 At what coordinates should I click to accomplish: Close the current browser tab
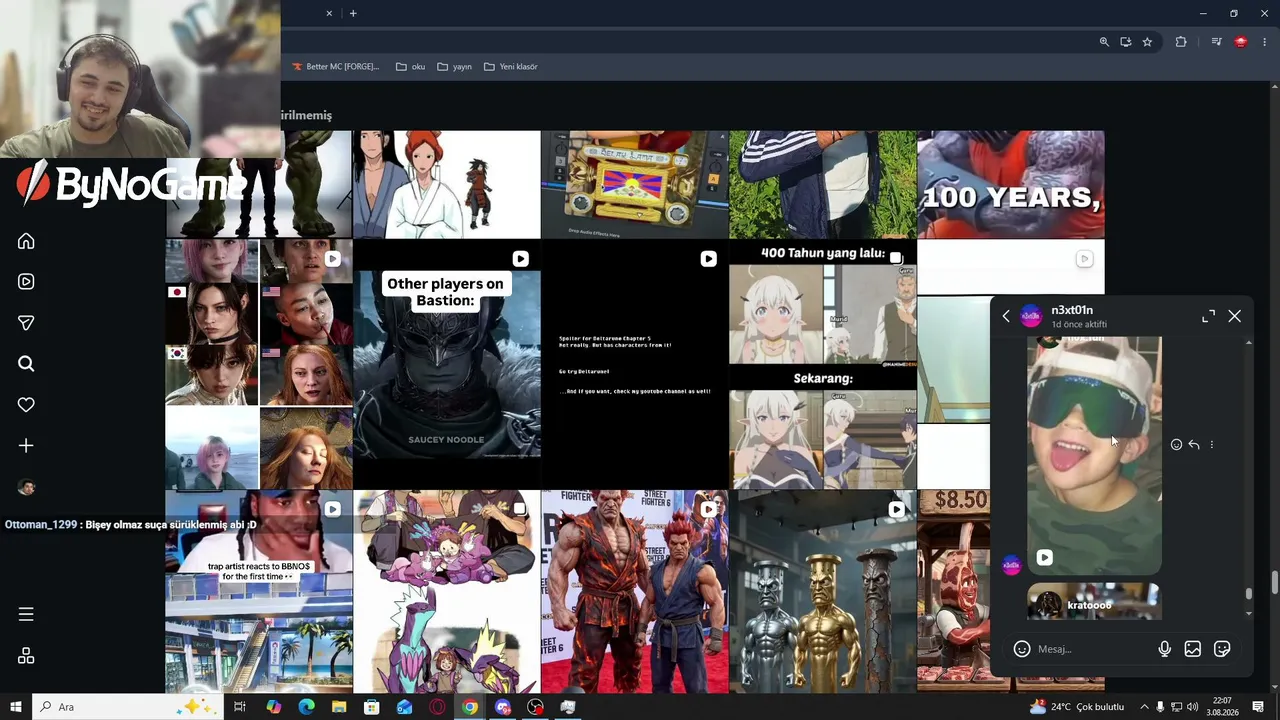coord(329,13)
